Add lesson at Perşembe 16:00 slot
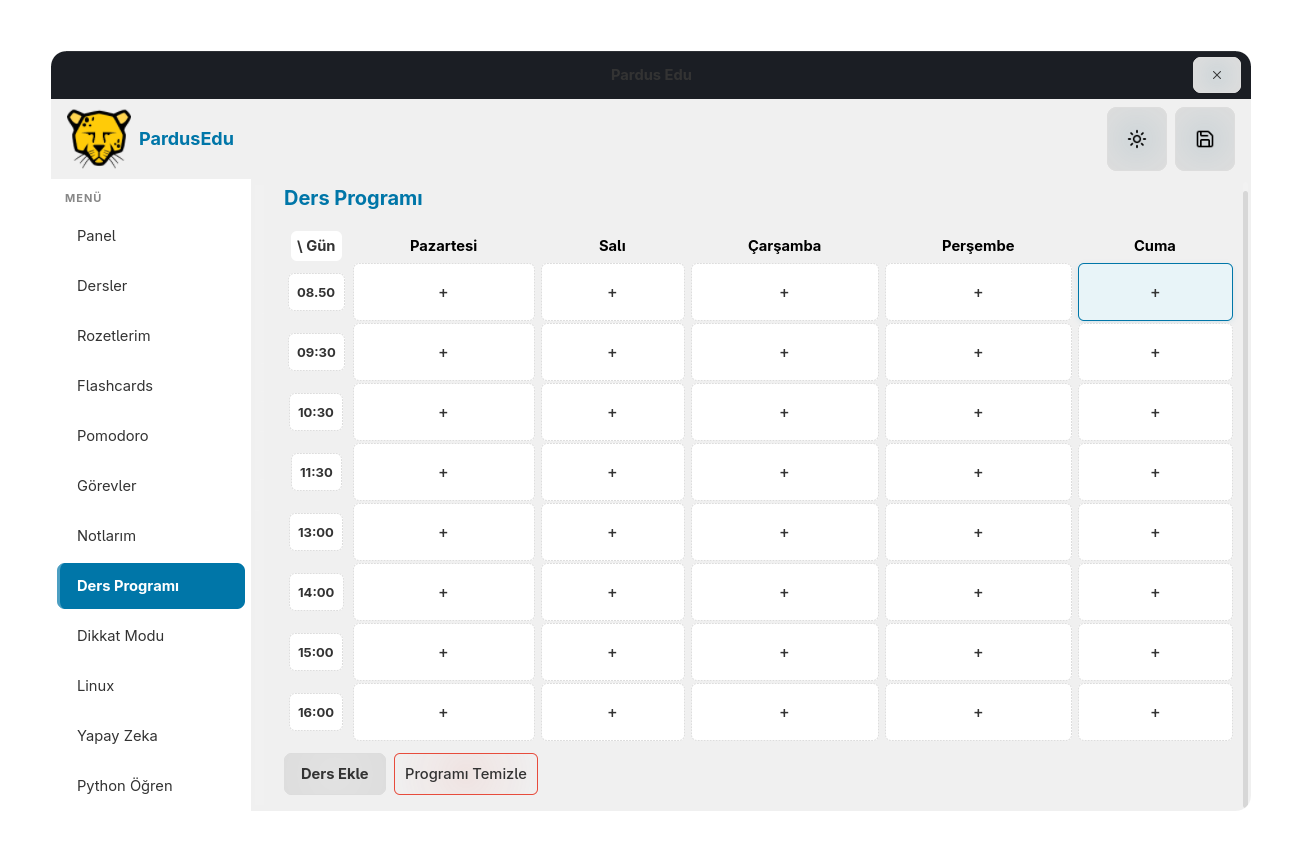Screen dimensions: 1302x862 point(978,712)
